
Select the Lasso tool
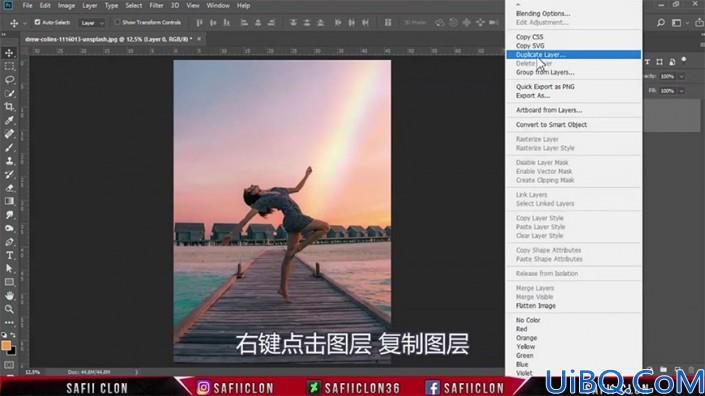click(x=9, y=80)
